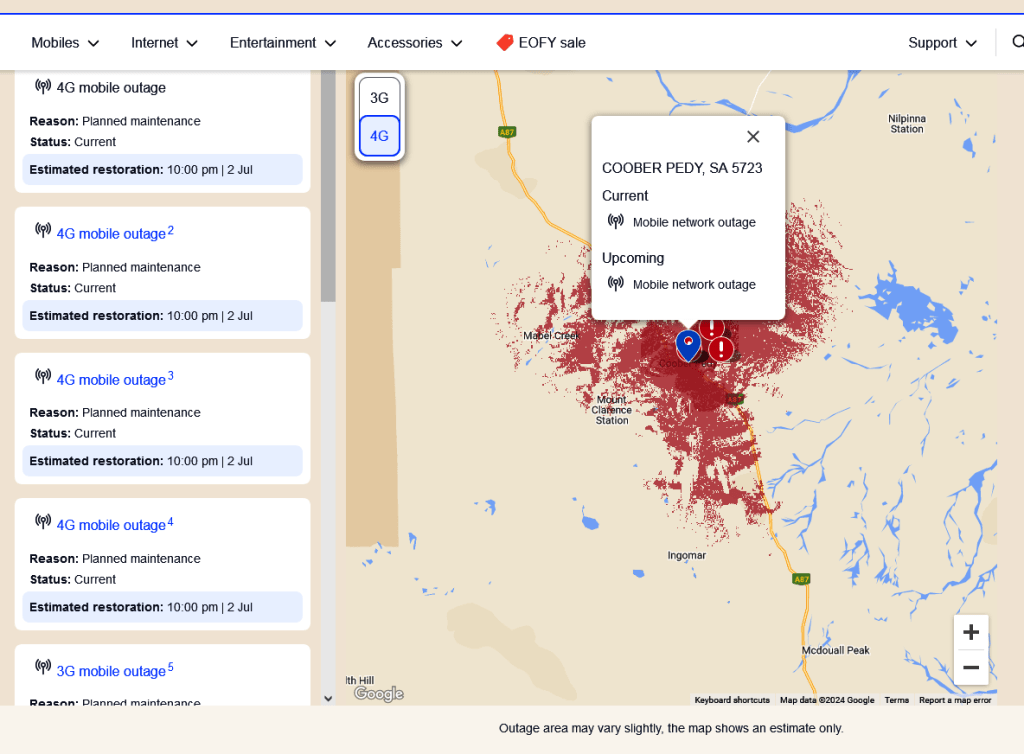Click the outage list scrollbar thumb
This screenshot has width=1024, height=754.
tap(328, 190)
